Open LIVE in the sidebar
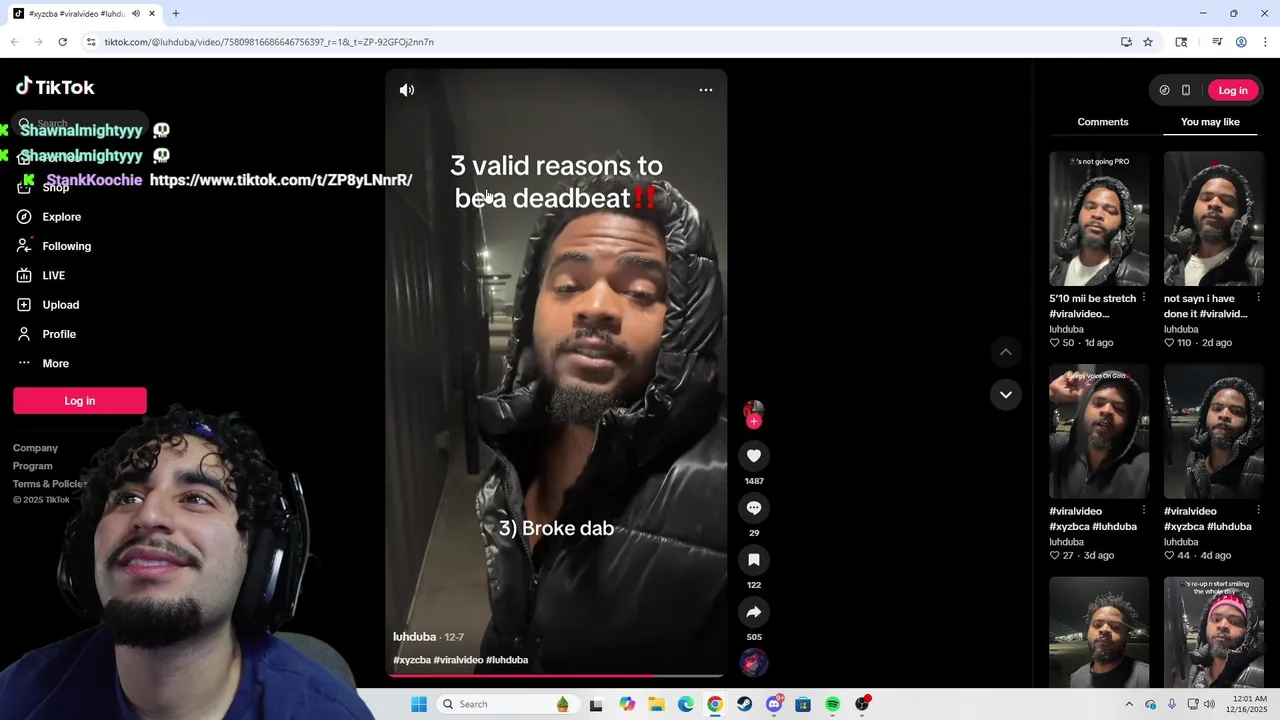This screenshot has width=1280, height=720. tap(53, 276)
